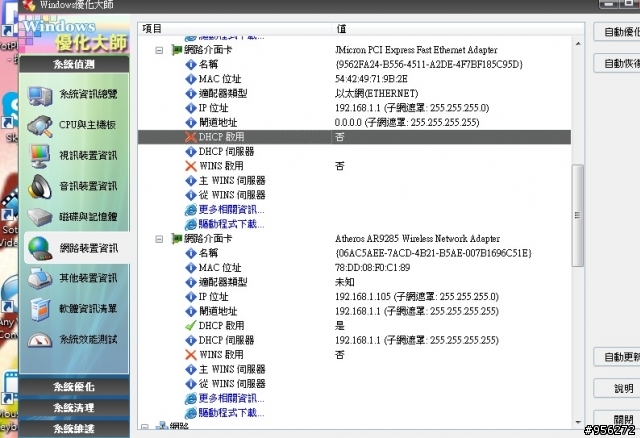Viewport: 640px width, 438px height.
Task: Switch to 系統偵測 section tab
Action: point(74,64)
